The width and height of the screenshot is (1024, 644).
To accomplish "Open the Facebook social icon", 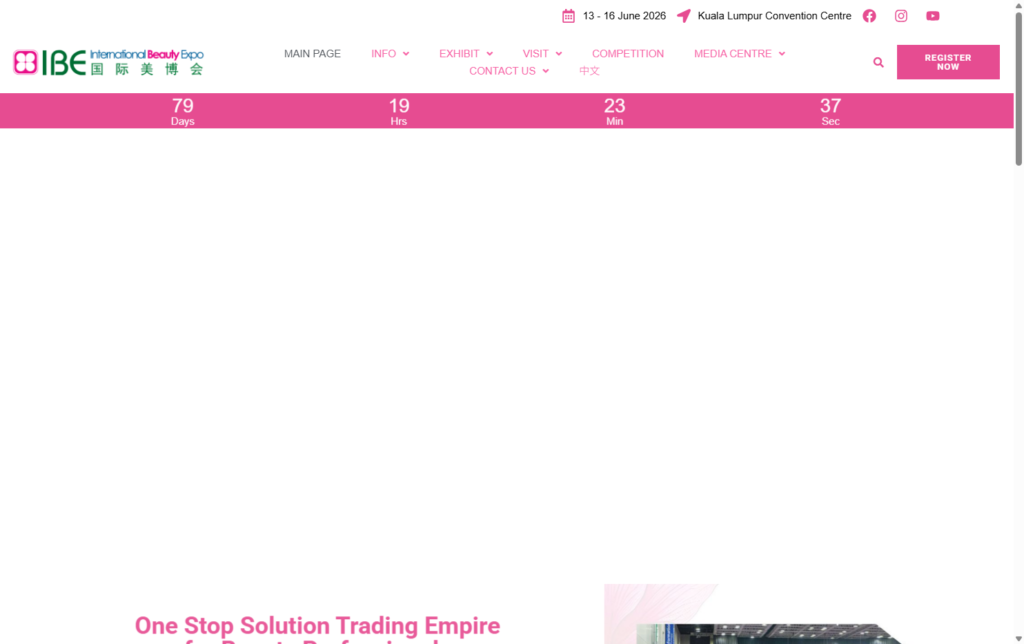I will point(869,16).
